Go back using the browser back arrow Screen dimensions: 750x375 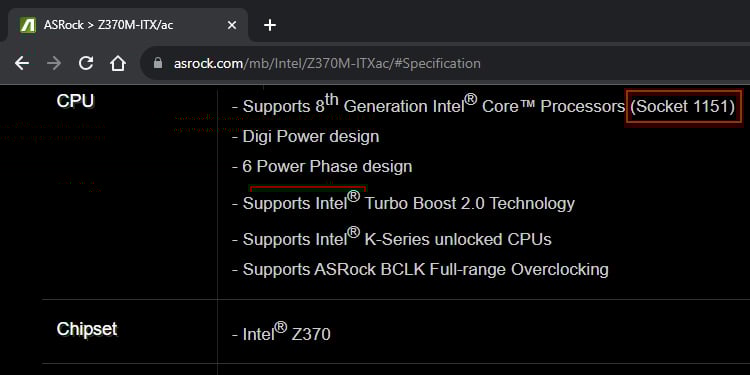point(22,63)
